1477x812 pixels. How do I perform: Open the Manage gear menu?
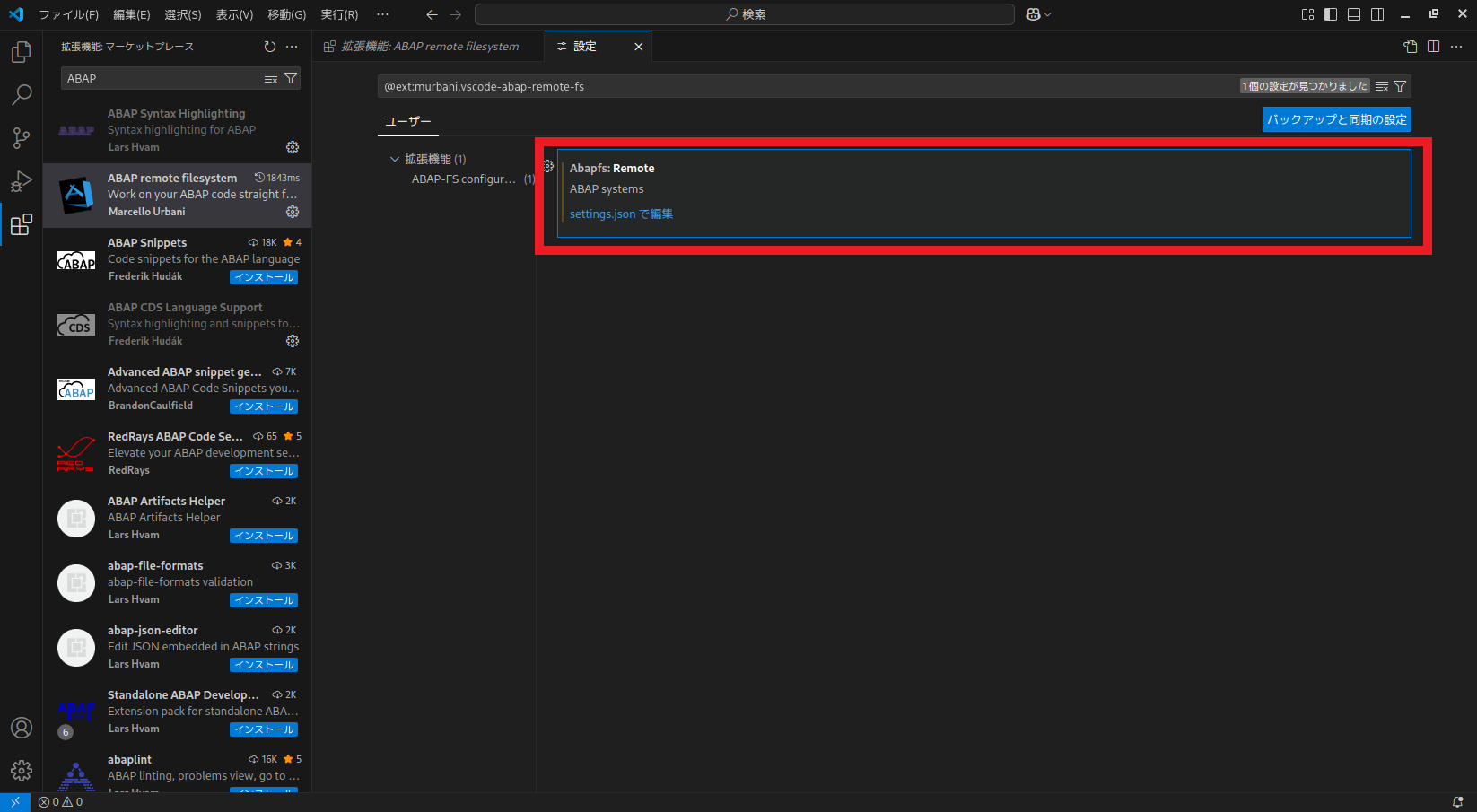click(21, 770)
